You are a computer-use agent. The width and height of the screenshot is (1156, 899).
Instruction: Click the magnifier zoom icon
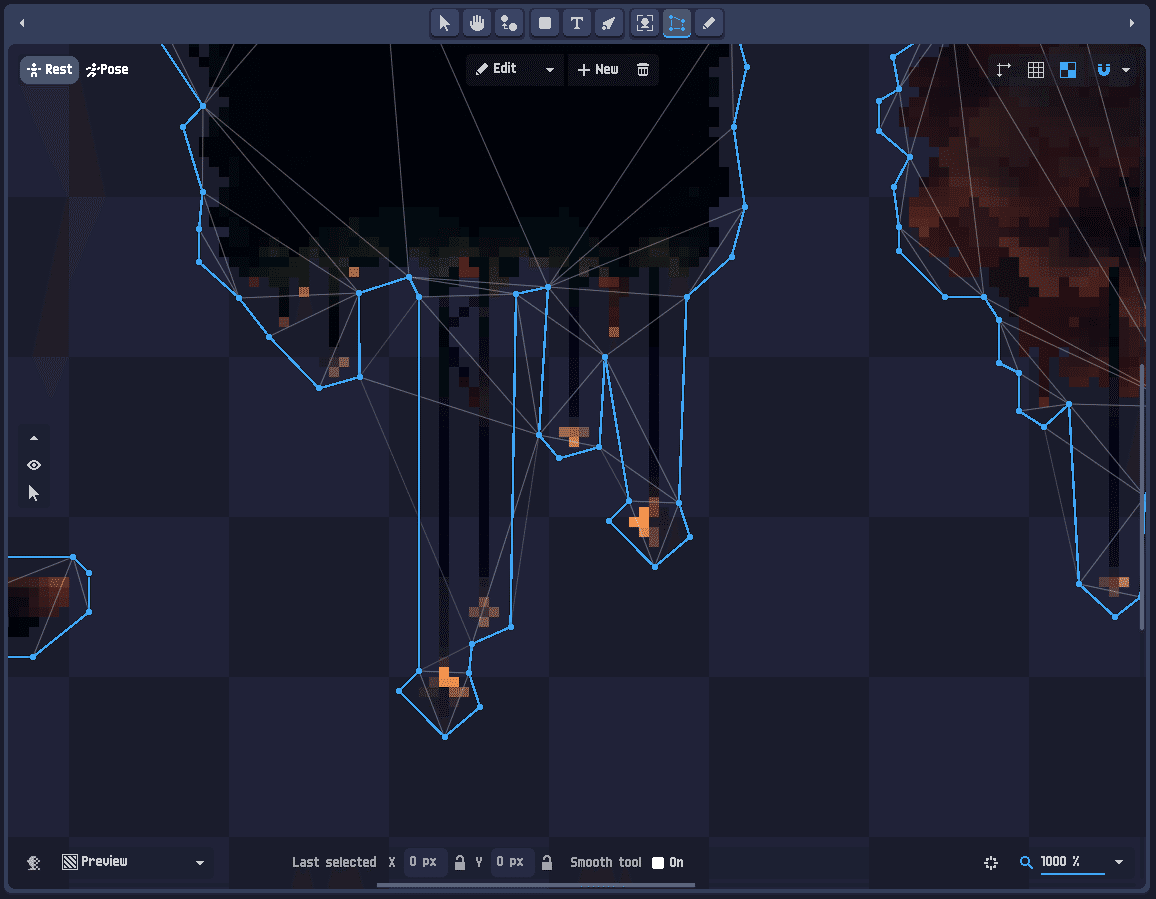[x=1026, y=862]
